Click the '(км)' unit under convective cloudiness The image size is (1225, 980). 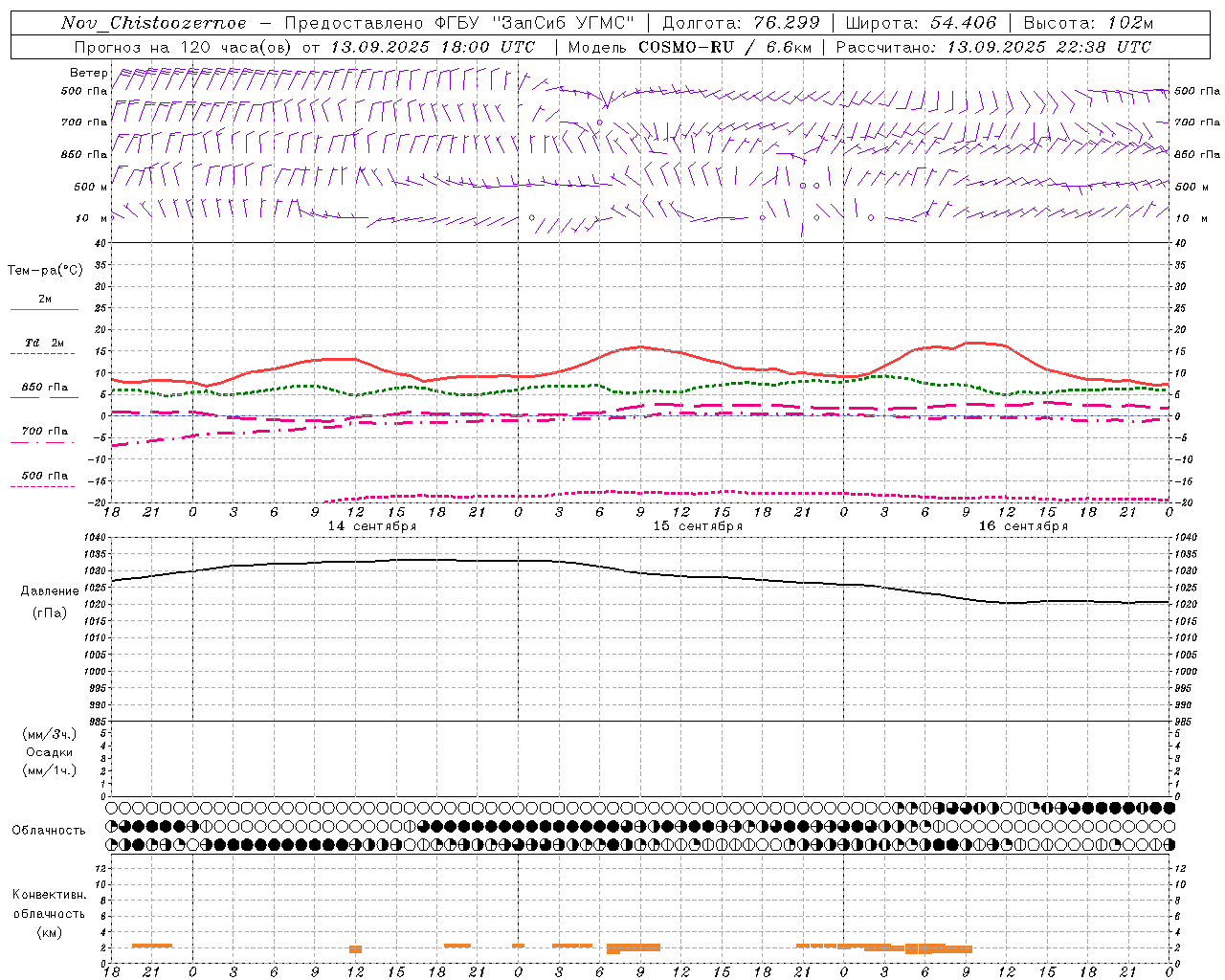pyautogui.click(x=49, y=932)
